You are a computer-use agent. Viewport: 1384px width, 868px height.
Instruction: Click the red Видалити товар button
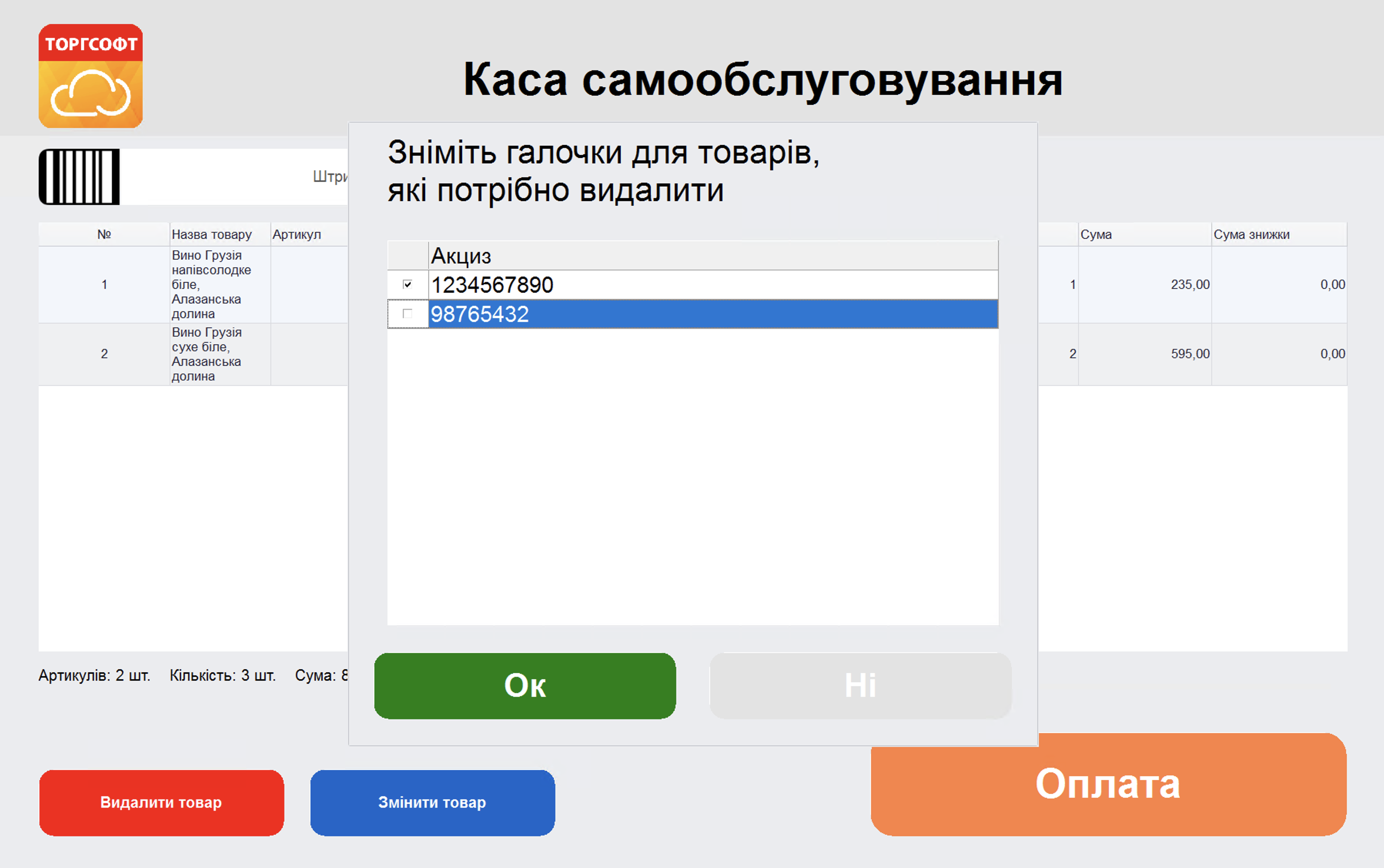pos(161,802)
